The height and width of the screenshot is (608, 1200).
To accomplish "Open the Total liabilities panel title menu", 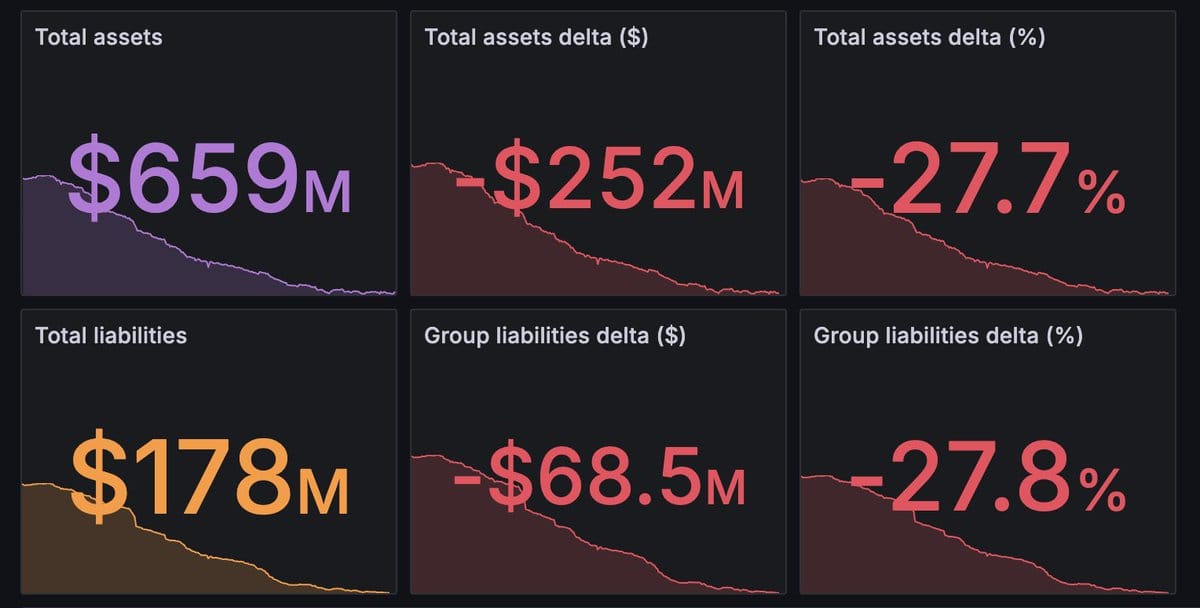I will point(110,335).
